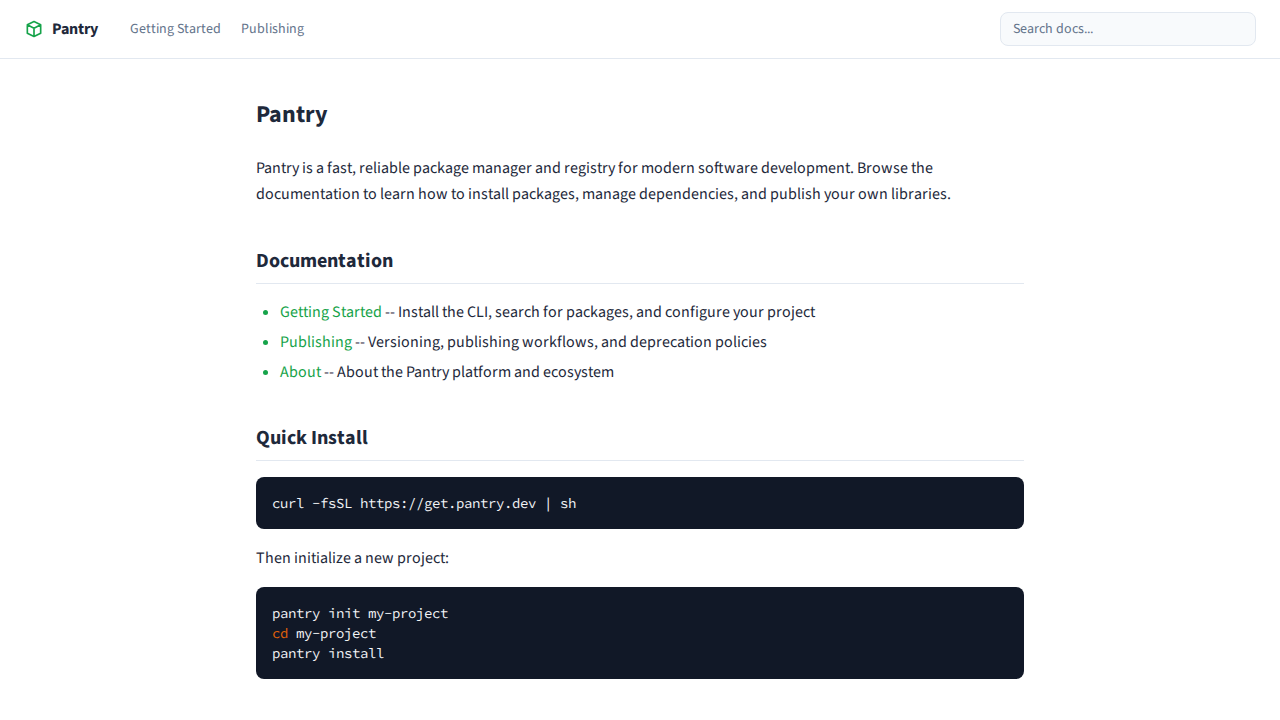Focus the Search docs input field
Image resolution: width=1280 pixels, height=720 pixels.
[1127, 29]
